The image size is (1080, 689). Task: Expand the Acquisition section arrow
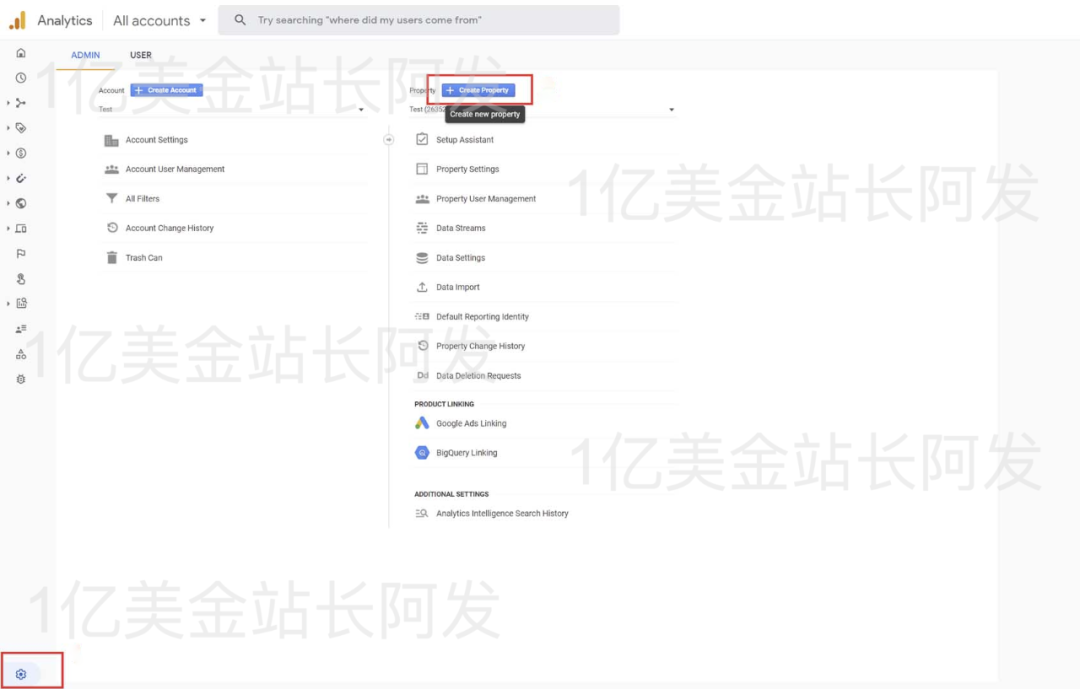click(x=8, y=103)
